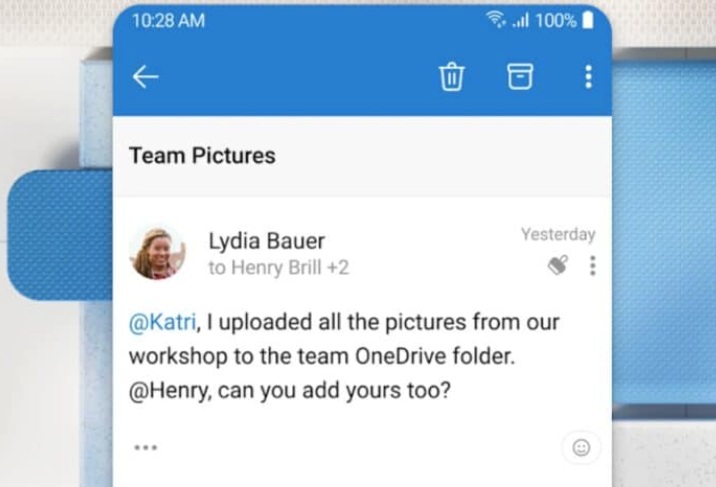Image resolution: width=716 pixels, height=487 pixels.
Task: Click the Yesterday timestamp
Action: pyautogui.click(x=557, y=234)
